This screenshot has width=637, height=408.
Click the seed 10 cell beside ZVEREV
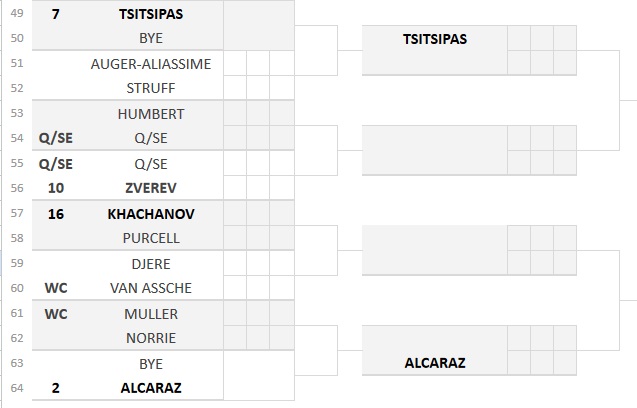56,188
